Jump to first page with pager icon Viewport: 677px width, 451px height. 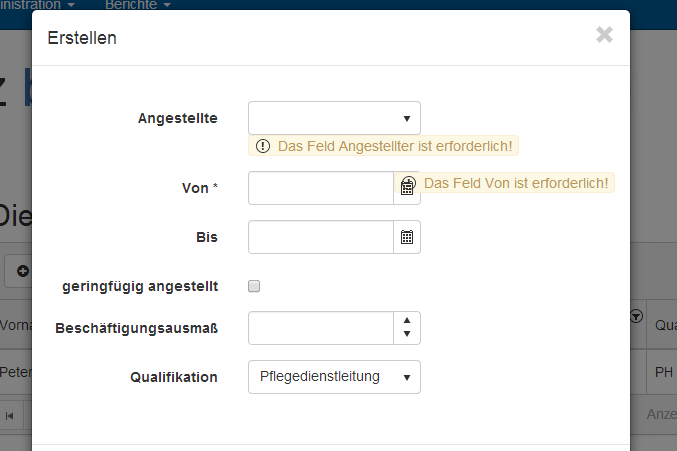click(10, 414)
